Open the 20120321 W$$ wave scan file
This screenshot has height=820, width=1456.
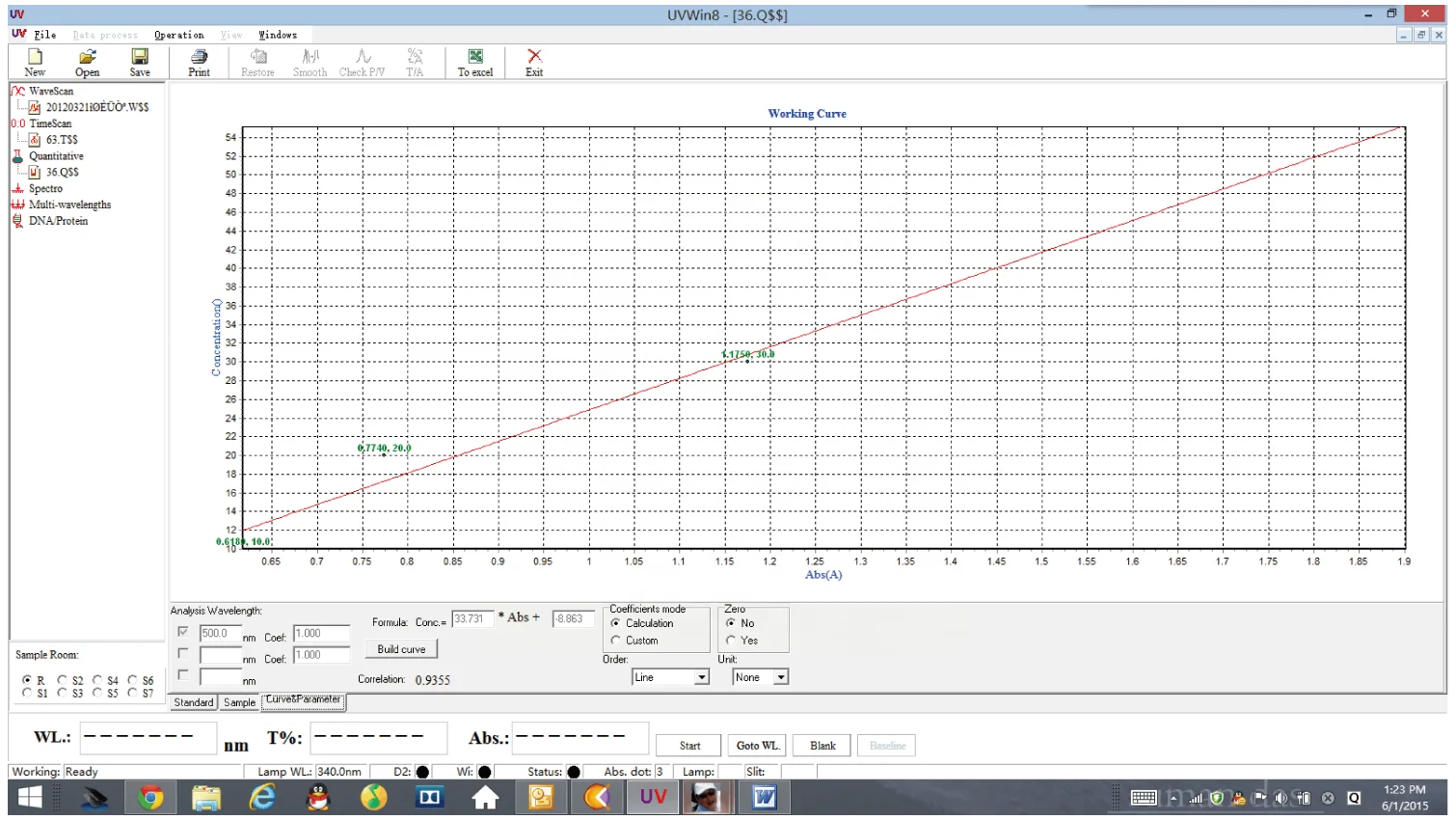(x=96, y=107)
